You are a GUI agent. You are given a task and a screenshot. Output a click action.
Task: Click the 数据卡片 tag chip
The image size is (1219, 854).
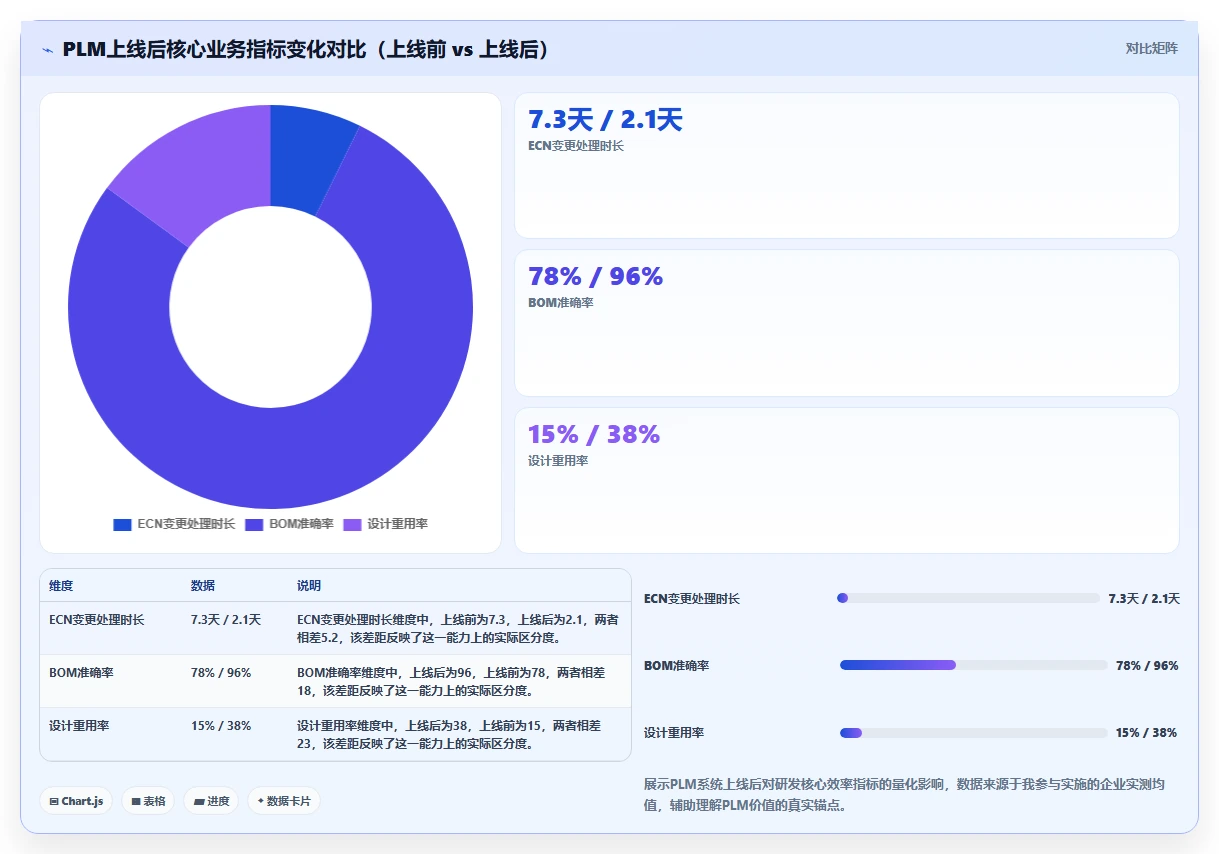284,801
